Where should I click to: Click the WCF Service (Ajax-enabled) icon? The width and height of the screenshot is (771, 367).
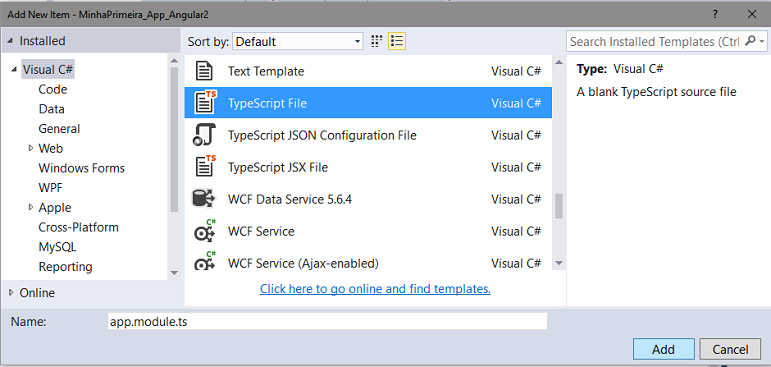(x=204, y=261)
